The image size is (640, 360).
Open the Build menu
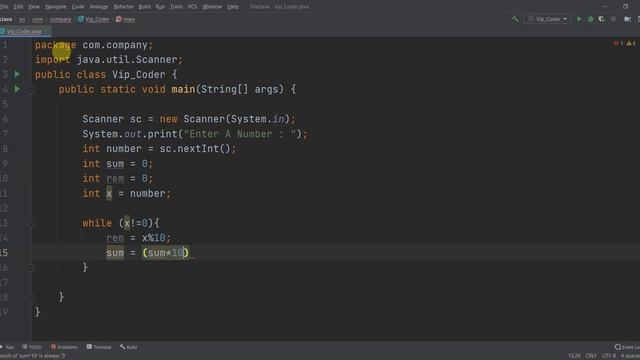pos(144,7)
